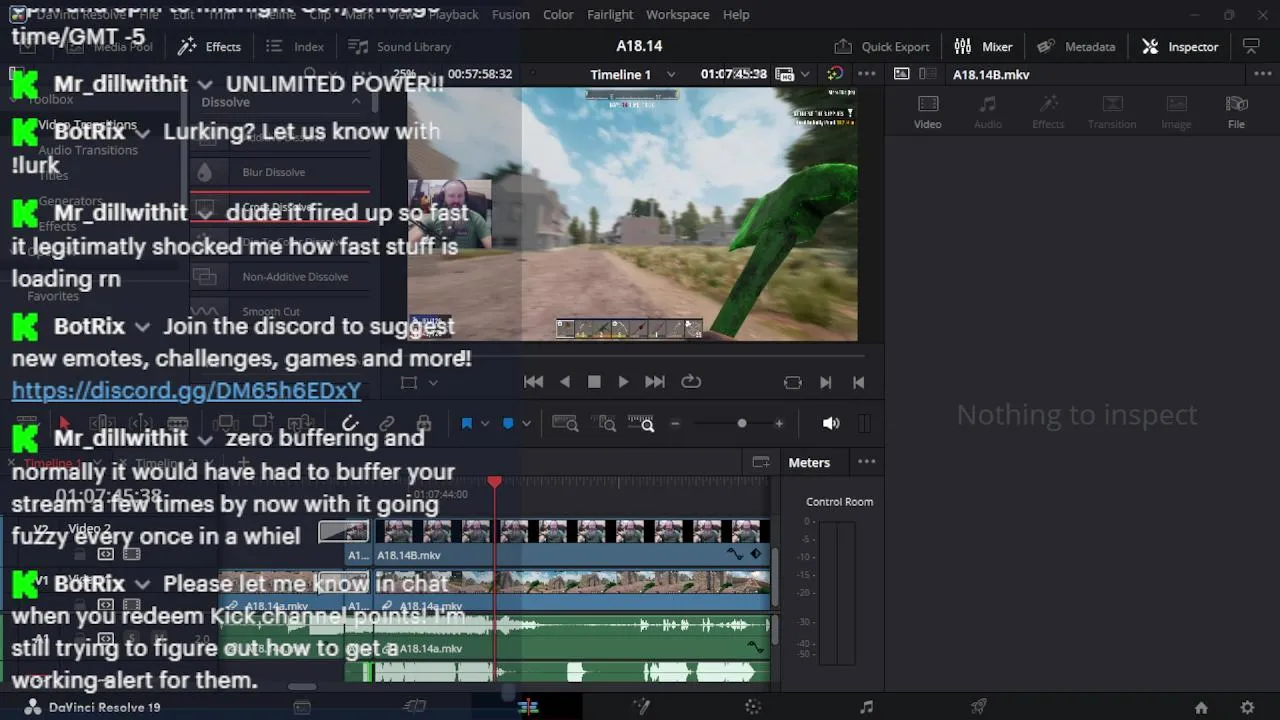Open Inspector options three-dot menu
This screenshot has height=720, width=1280.
[1262, 74]
